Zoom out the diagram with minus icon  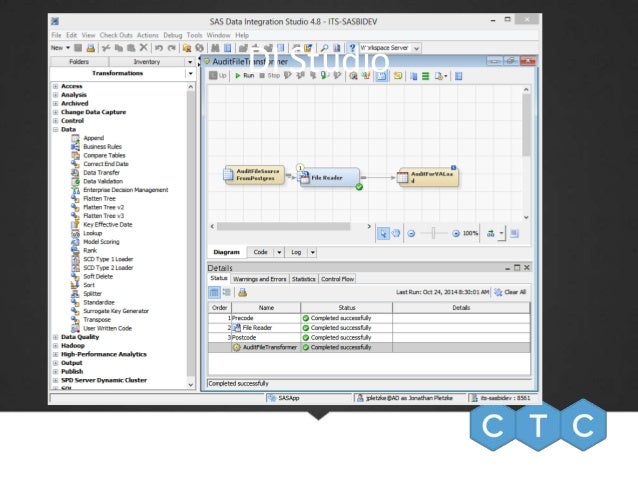pos(411,234)
